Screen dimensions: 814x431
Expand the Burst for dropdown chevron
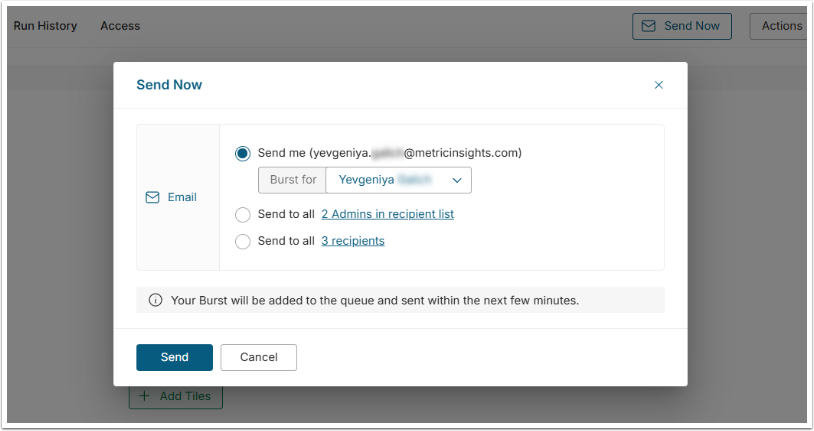click(x=457, y=180)
